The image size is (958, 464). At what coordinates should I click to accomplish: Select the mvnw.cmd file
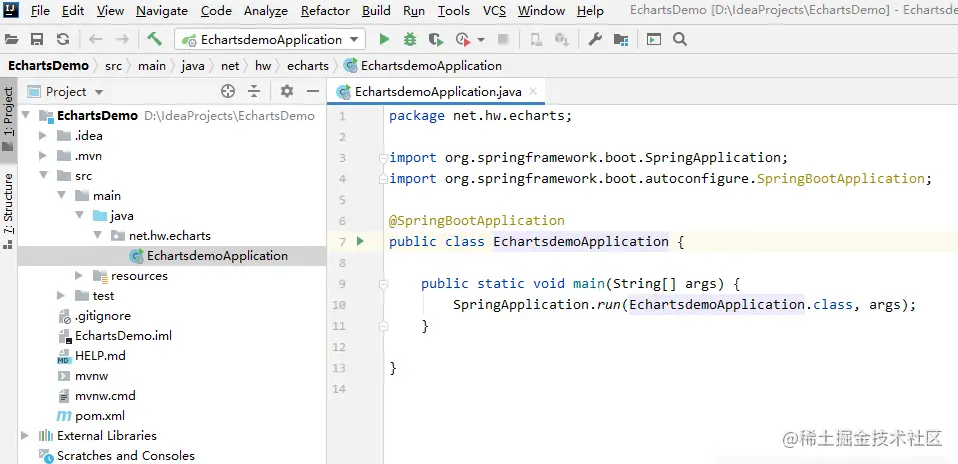tap(105, 396)
